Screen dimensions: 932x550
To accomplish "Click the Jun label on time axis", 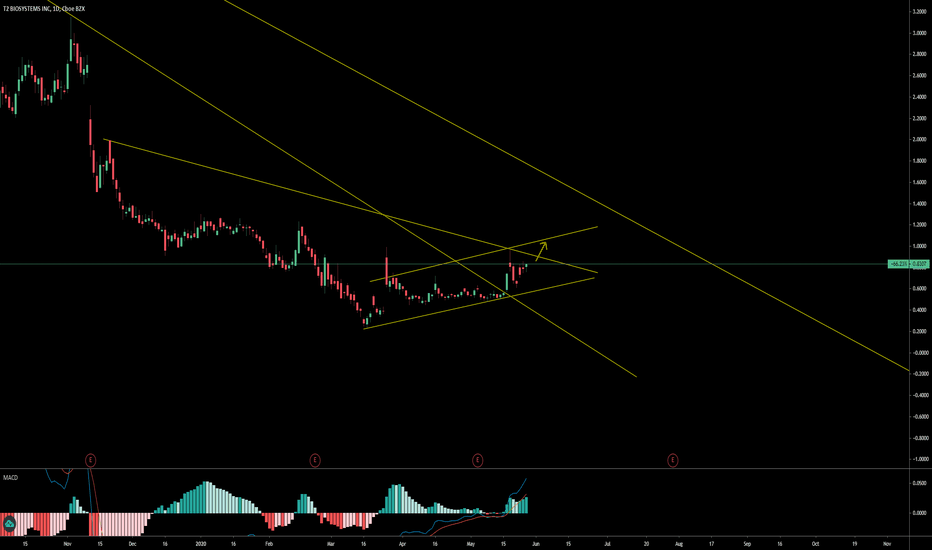I will (x=536, y=543).
